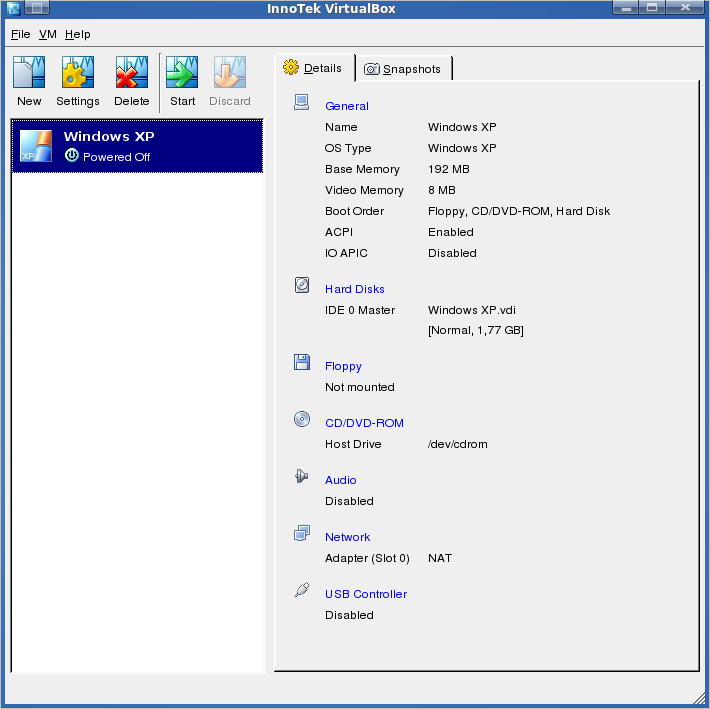Click the Audio speaker icon
710x709 pixels.
[x=302, y=477]
